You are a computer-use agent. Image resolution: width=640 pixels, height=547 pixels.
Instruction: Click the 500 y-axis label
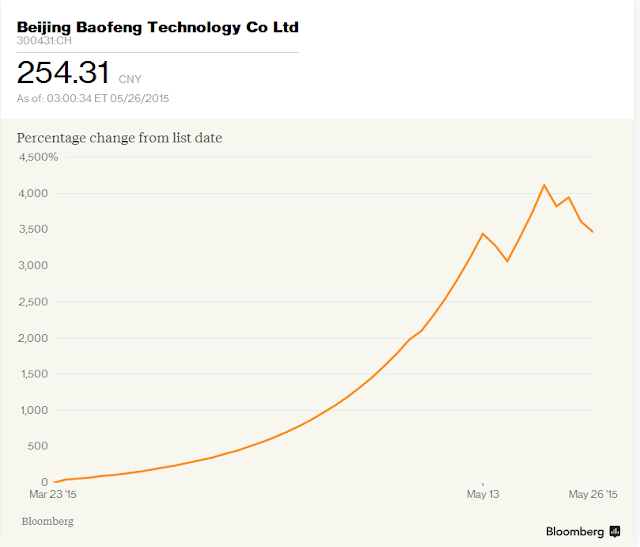tap(38, 446)
